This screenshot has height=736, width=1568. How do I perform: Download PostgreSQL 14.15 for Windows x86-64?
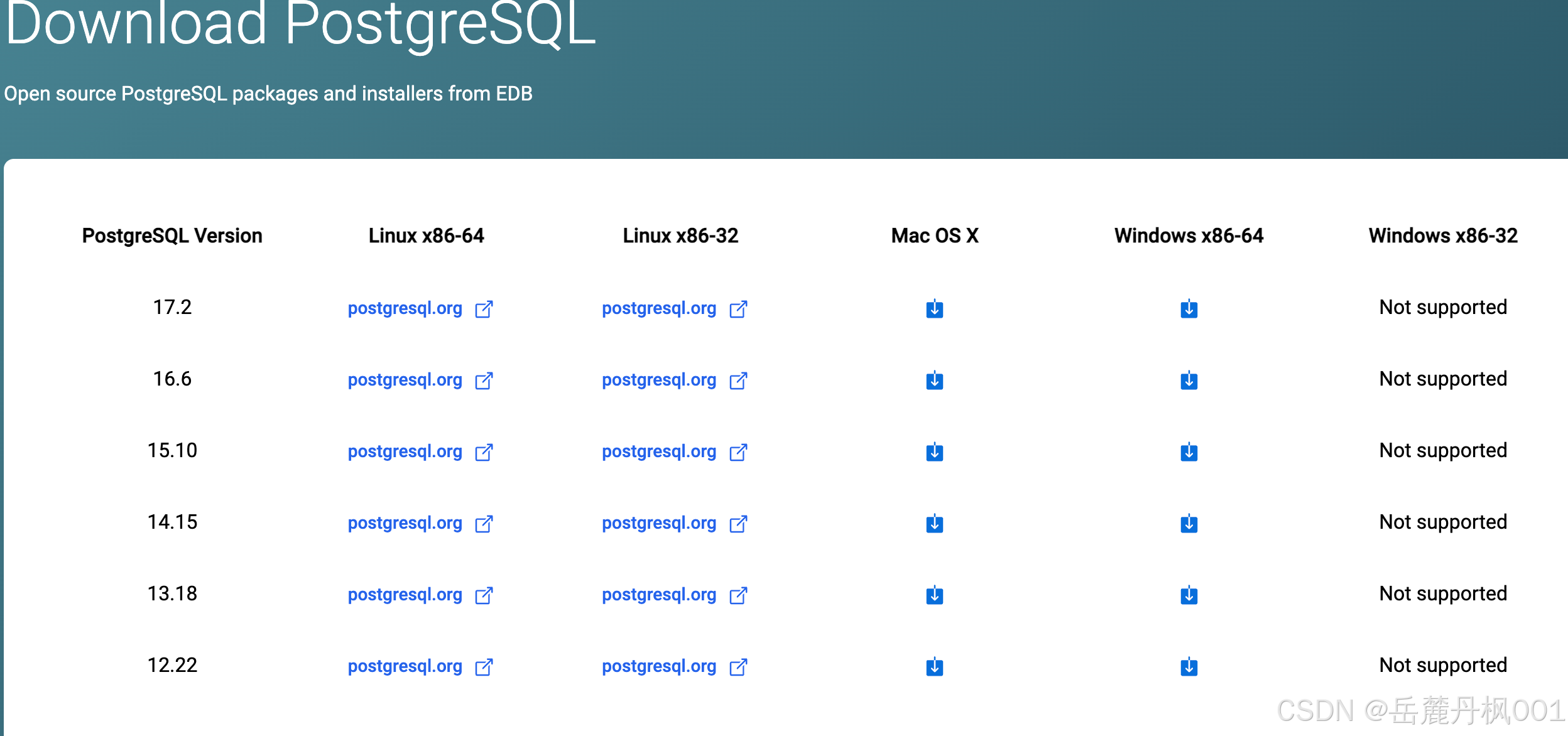click(x=1189, y=523)
